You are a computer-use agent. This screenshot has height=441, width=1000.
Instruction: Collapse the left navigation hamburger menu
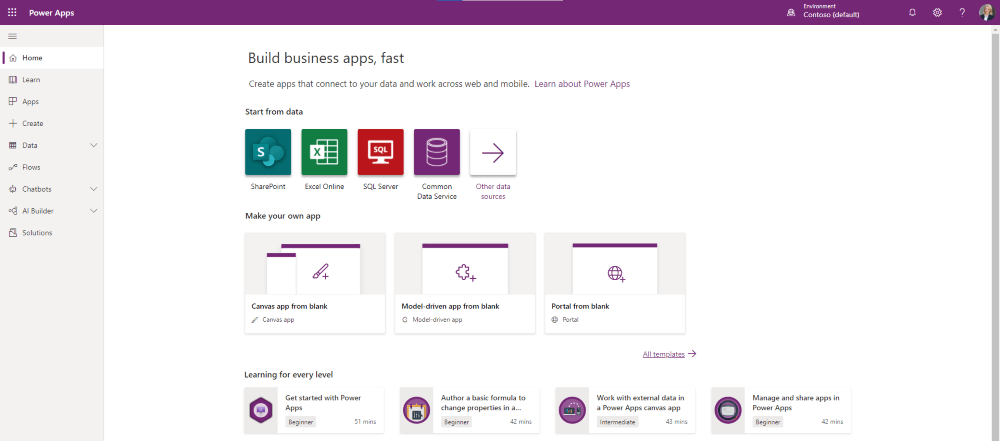tap(12, 36)
